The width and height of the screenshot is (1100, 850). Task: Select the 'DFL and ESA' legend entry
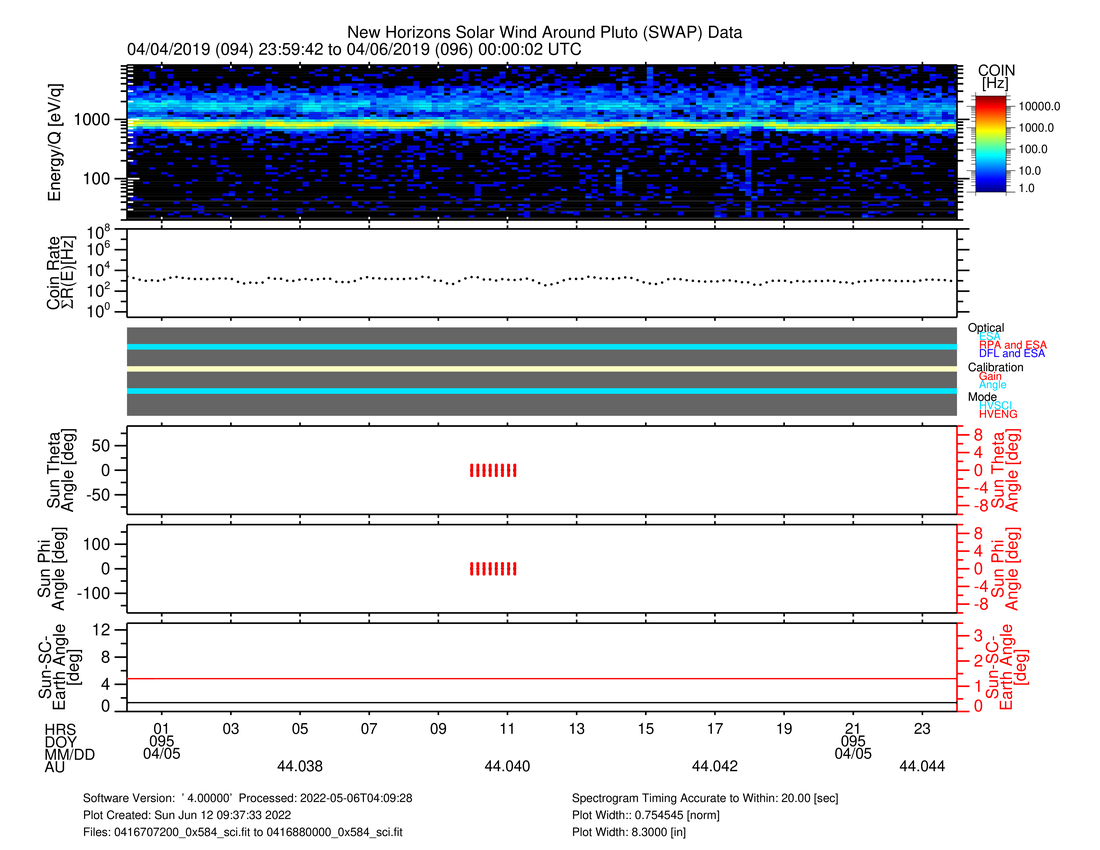(x=1013, y=354)
